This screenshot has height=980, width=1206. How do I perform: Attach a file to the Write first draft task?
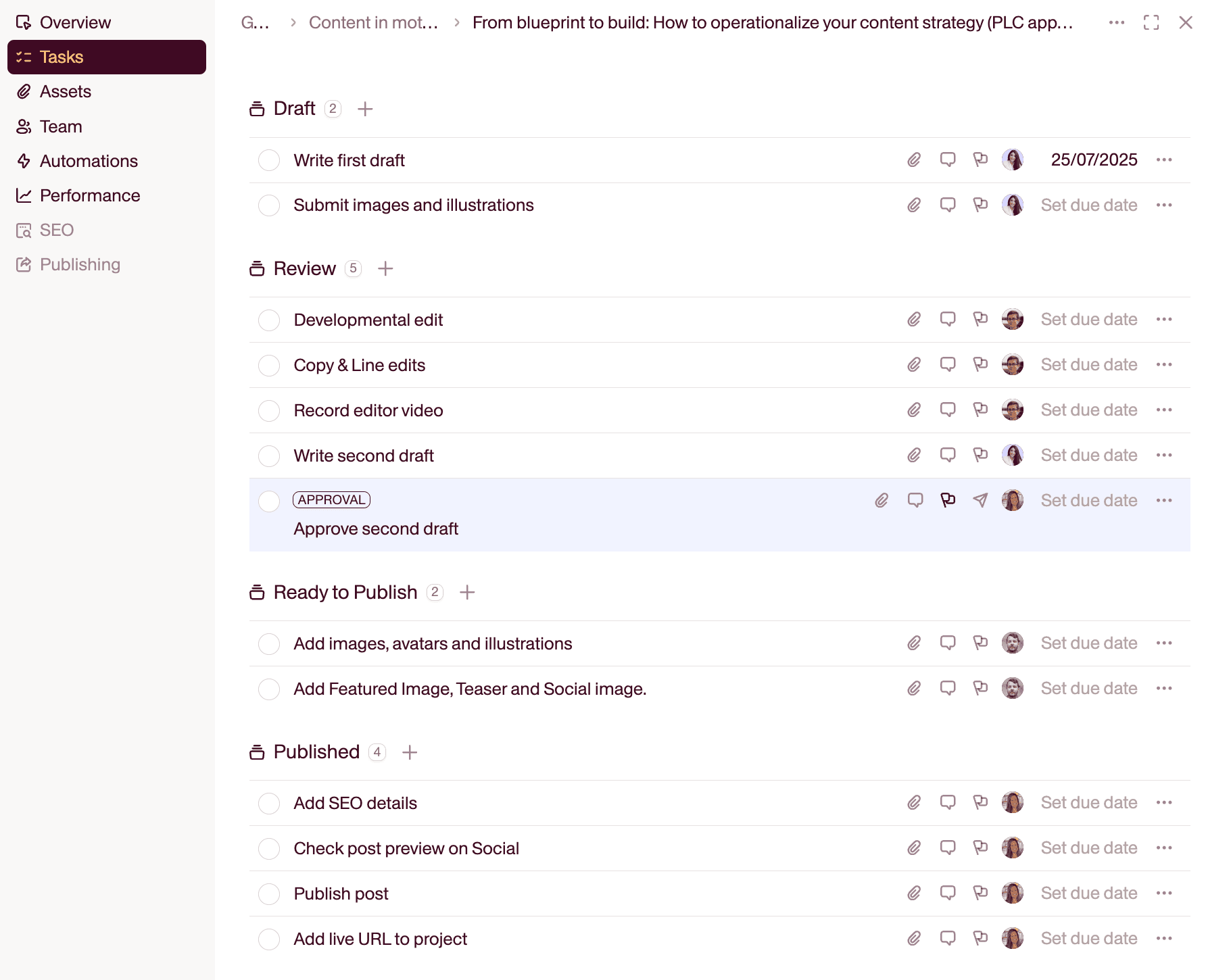pos(913,160)
